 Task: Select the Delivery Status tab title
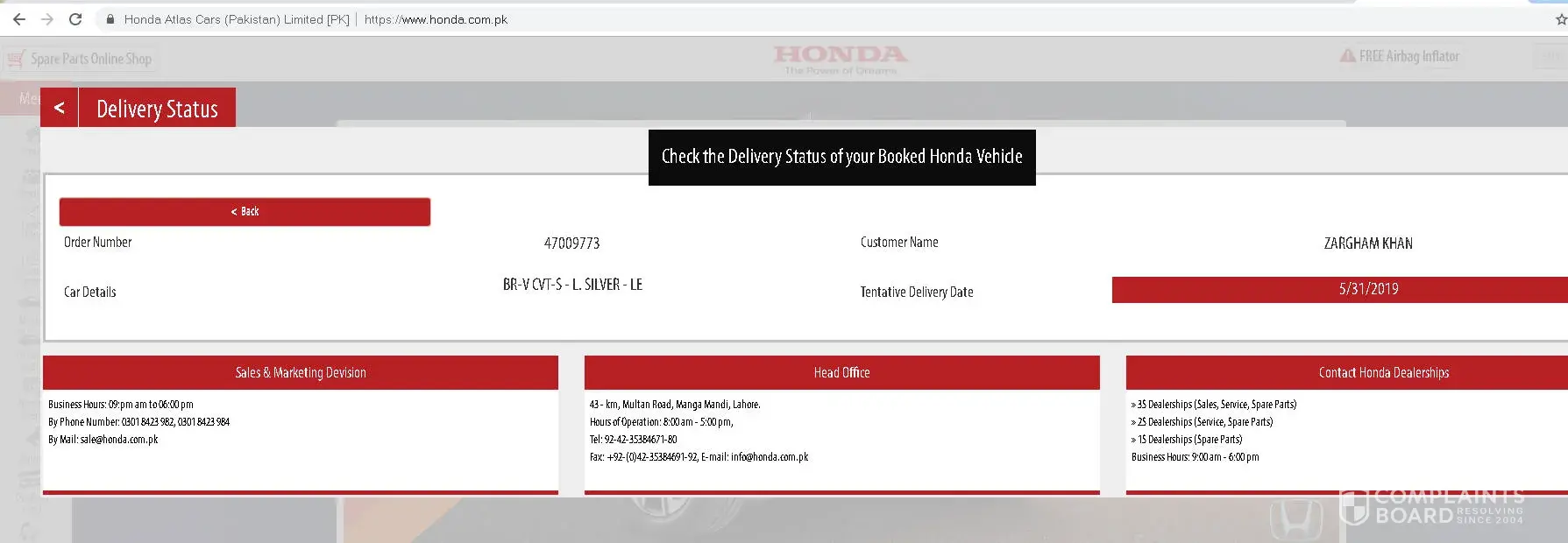(157, 109)
